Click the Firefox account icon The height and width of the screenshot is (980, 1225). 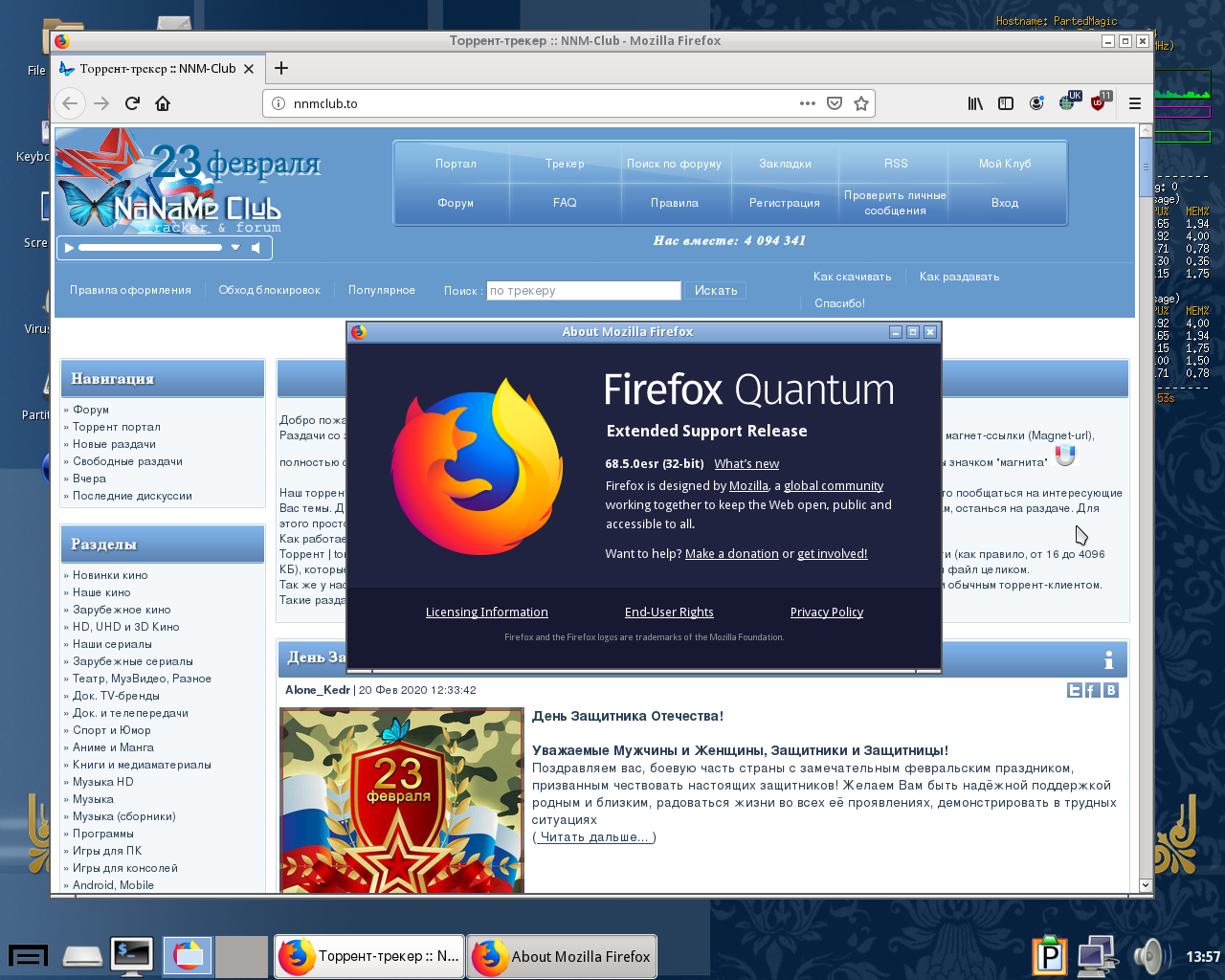click(x=1036, y=103)
